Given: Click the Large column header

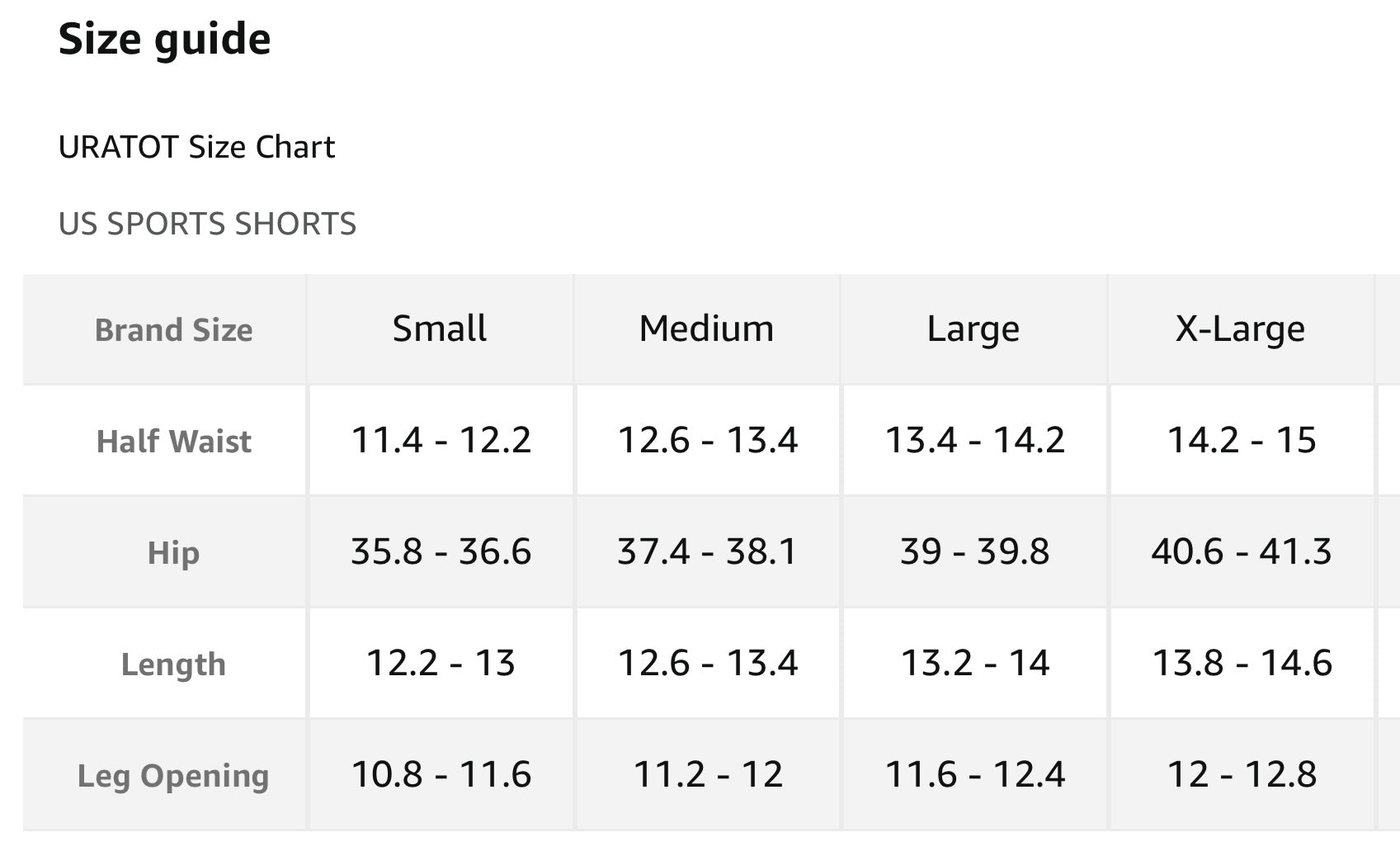Looking at the screenshot, I should (973, 329).
